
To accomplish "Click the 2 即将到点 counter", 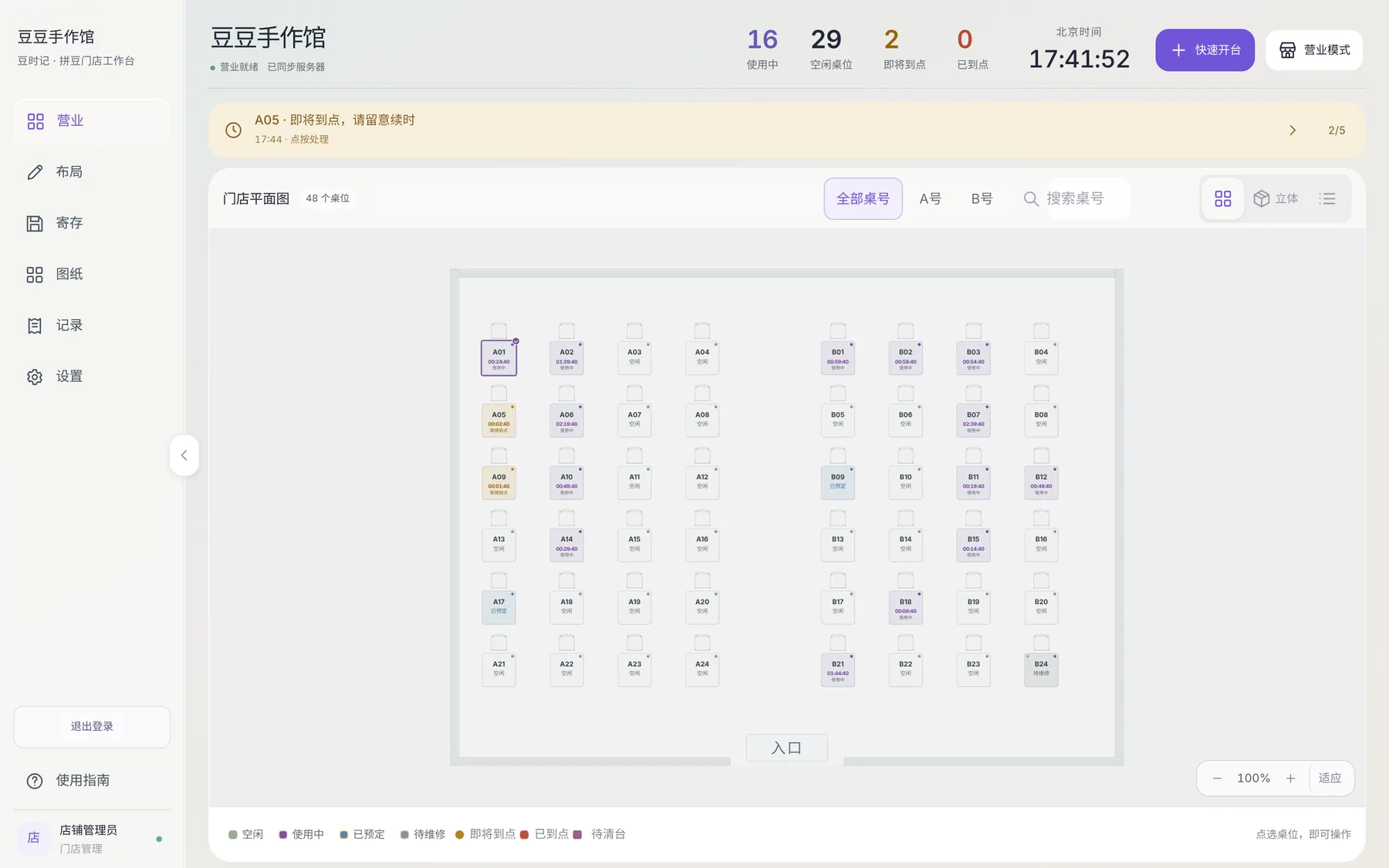I will [x=904, y=49].
